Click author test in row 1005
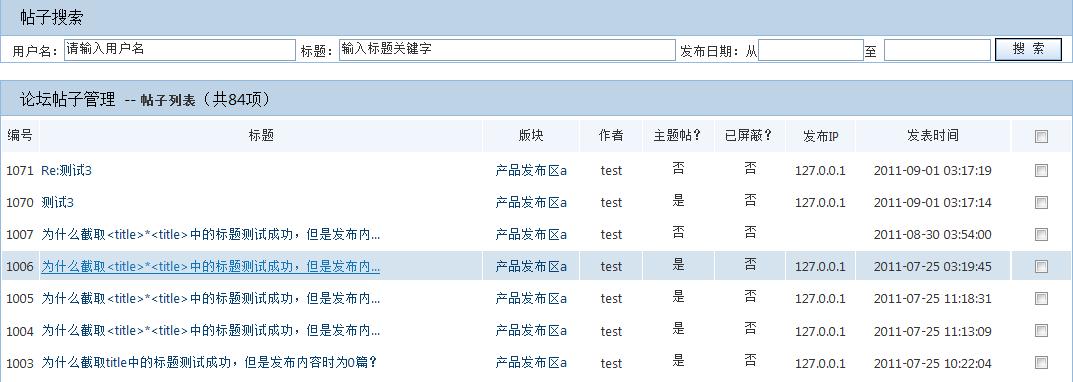 [611, 299]
